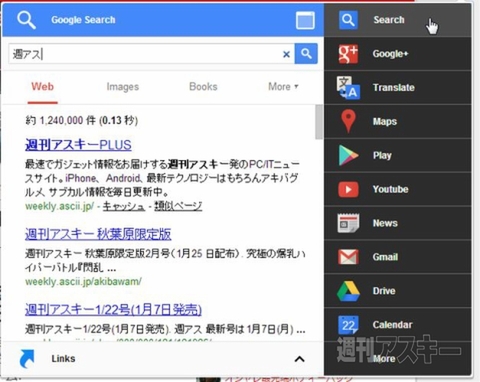
Task: Open the Play store triangle icon
Action: (348, 155)
